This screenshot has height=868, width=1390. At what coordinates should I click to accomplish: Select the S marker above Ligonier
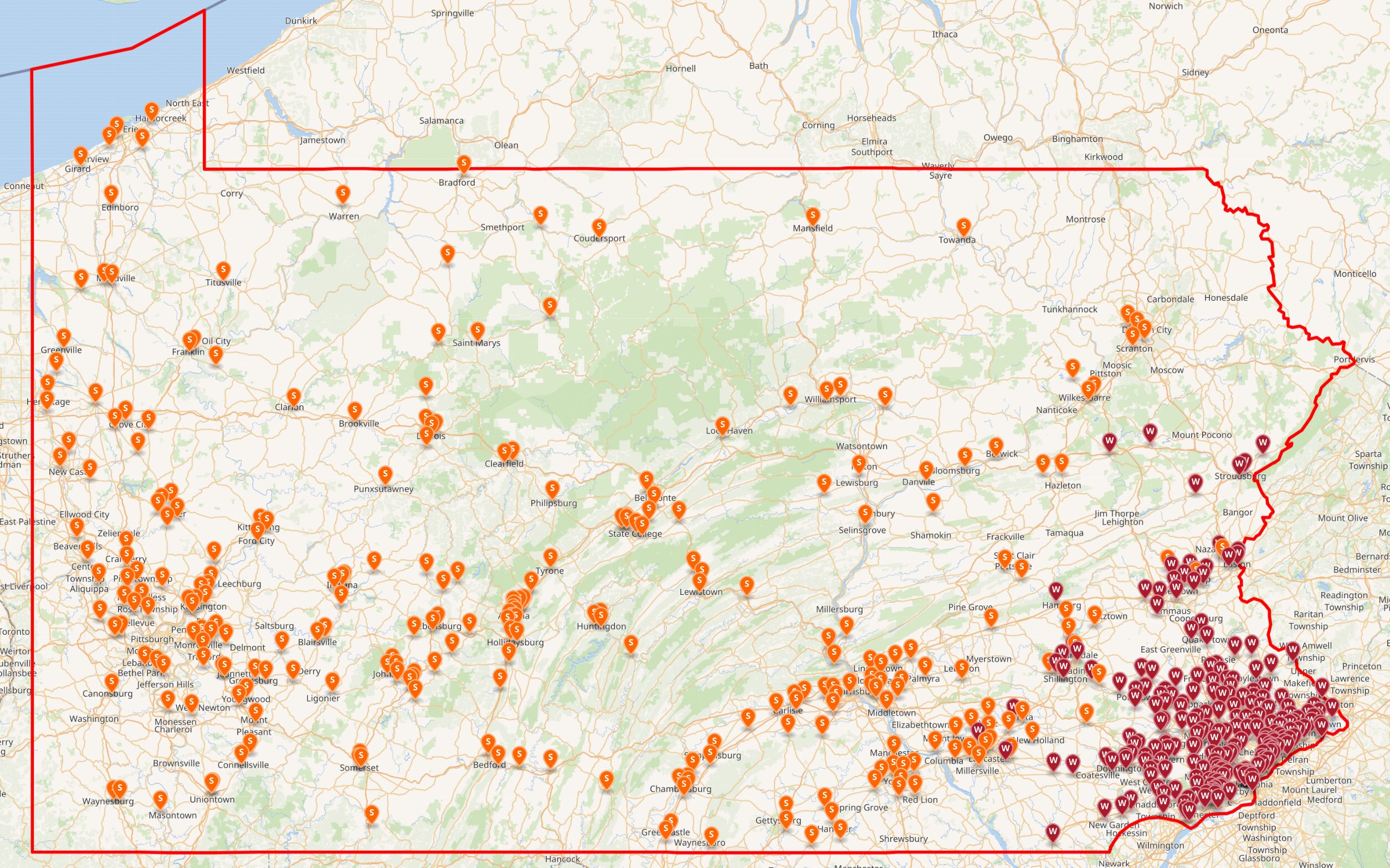332,681
